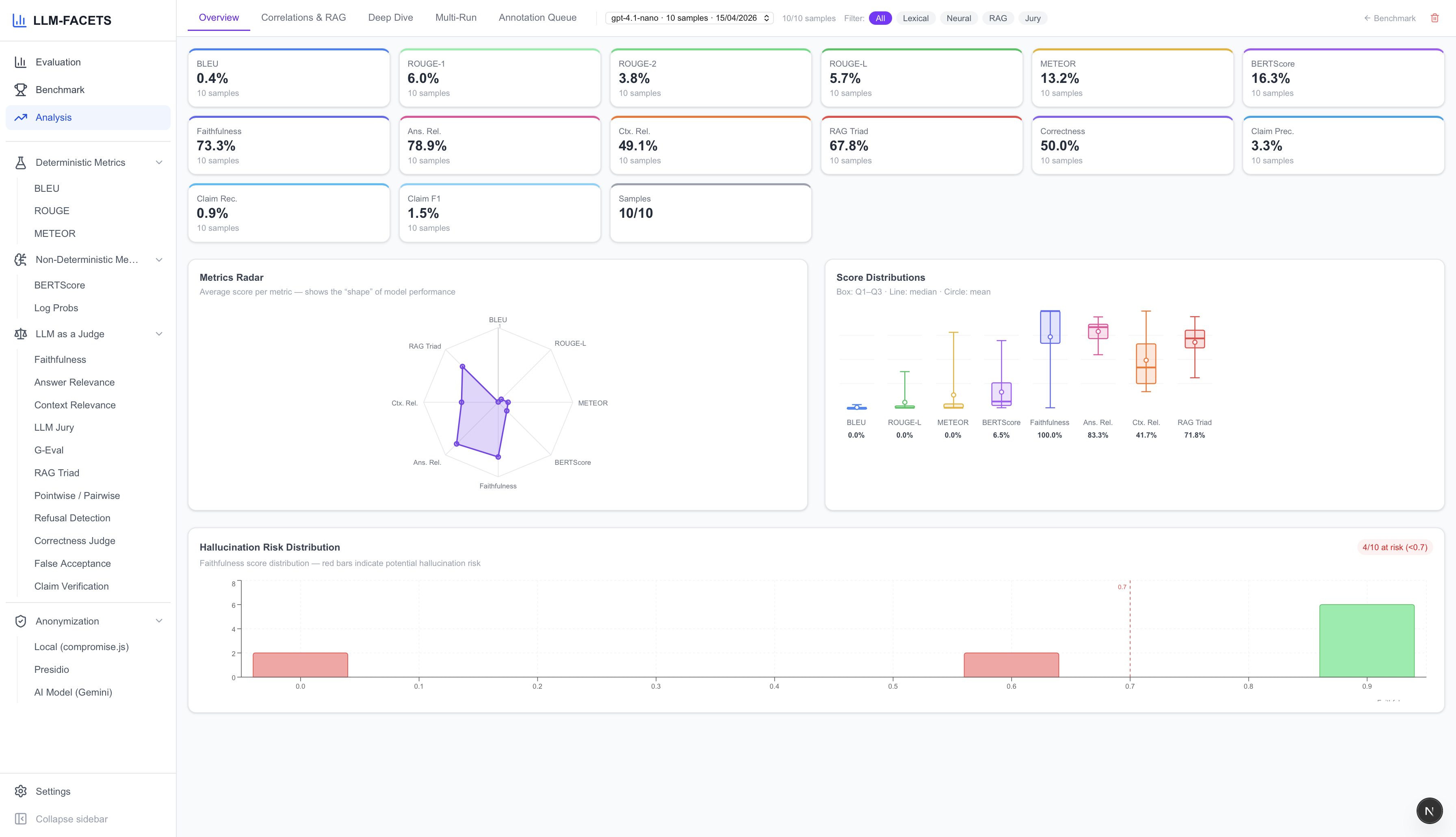This screenshot has height=837, width=1456.
Task: Click the Collapse sidebar icon
Action: pos(21,819)
